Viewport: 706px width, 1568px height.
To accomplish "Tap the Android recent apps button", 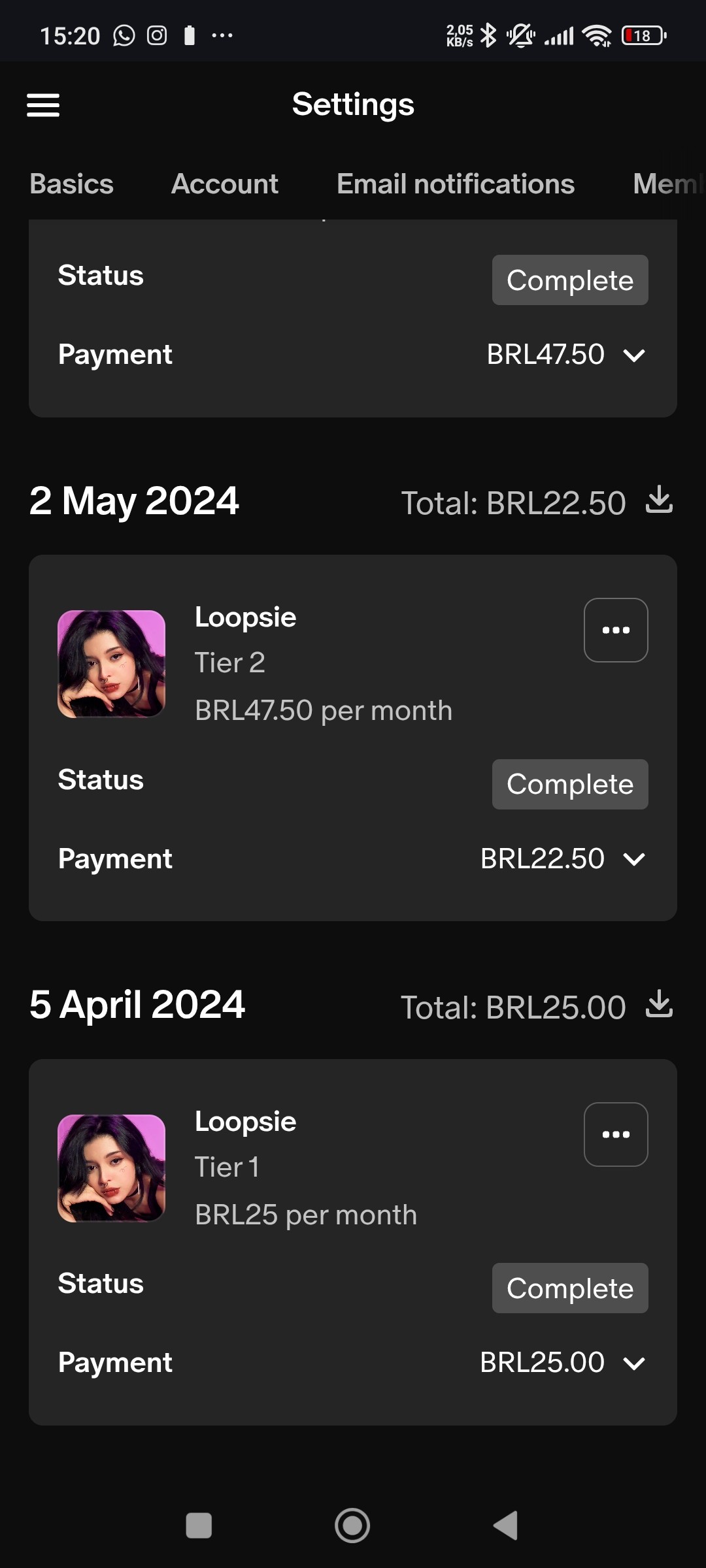I will (x=199, y=1526).
